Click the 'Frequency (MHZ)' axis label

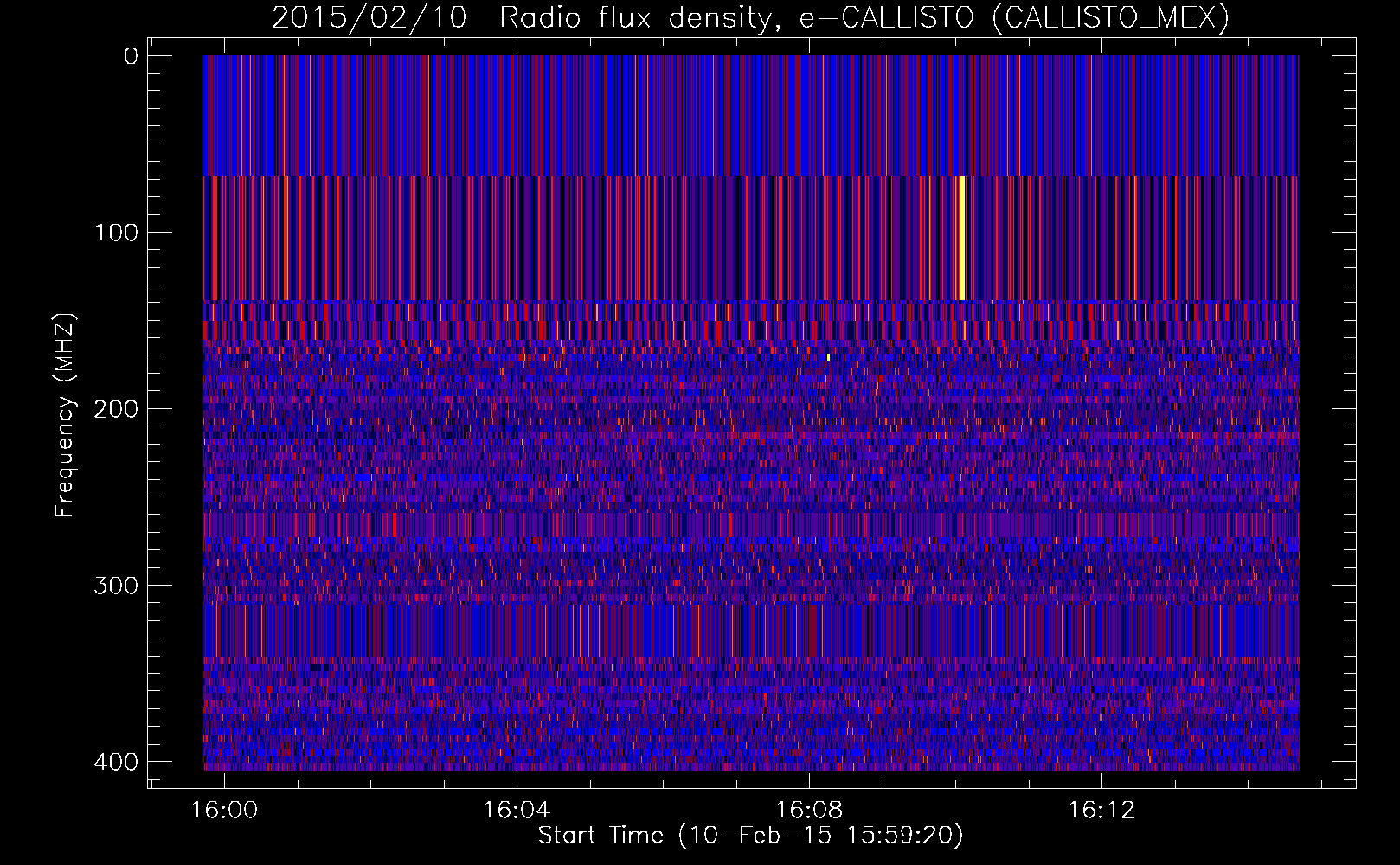point(65,415)
